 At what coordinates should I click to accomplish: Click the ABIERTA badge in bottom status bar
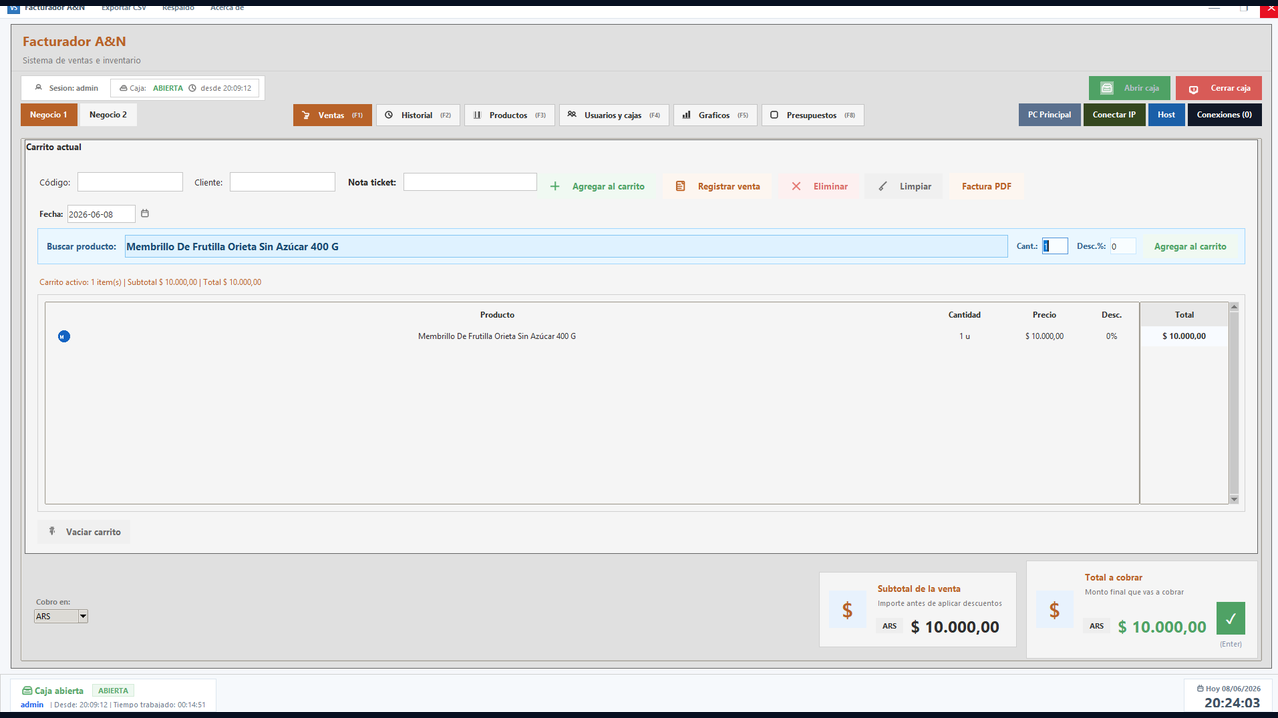[113, 691]
